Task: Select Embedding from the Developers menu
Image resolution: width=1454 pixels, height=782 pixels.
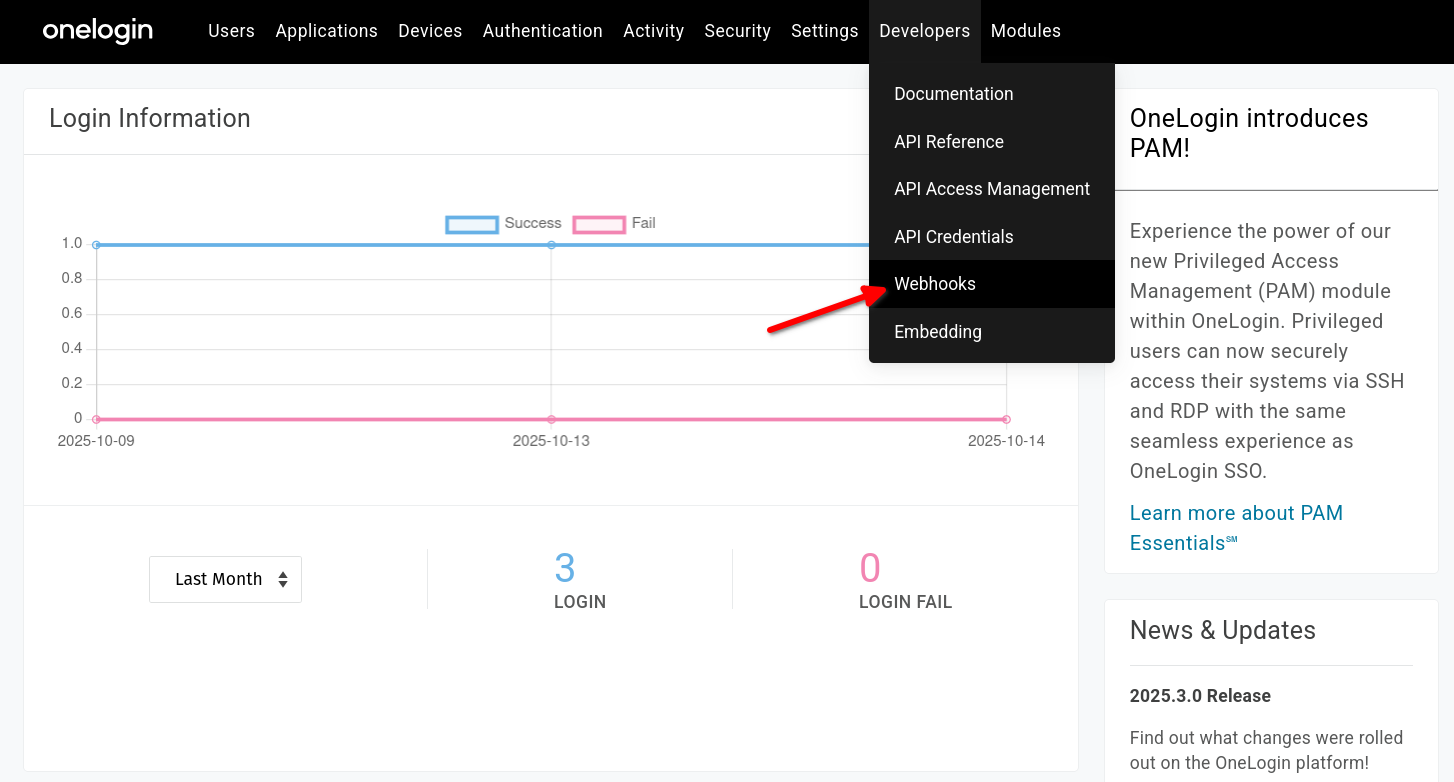Action: coord(937,332)
